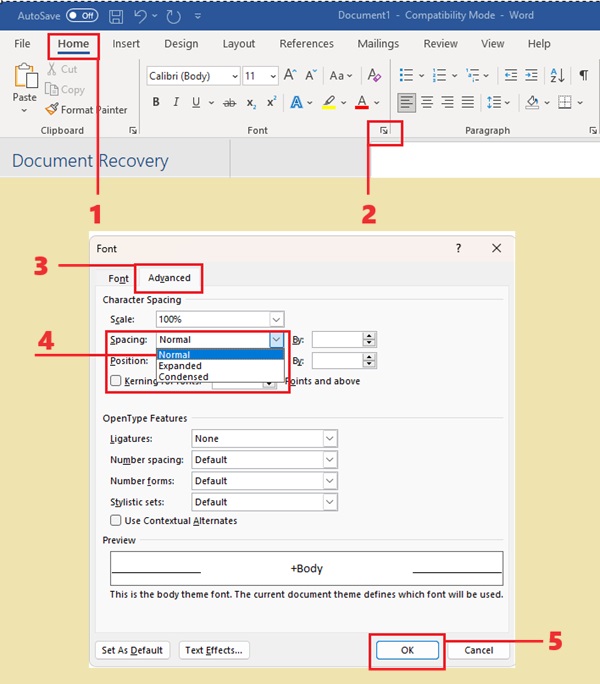Align text right
Image resolution: width=600 pixels, height=684 pixels.
pyautogui.click(x=447, y=103)
